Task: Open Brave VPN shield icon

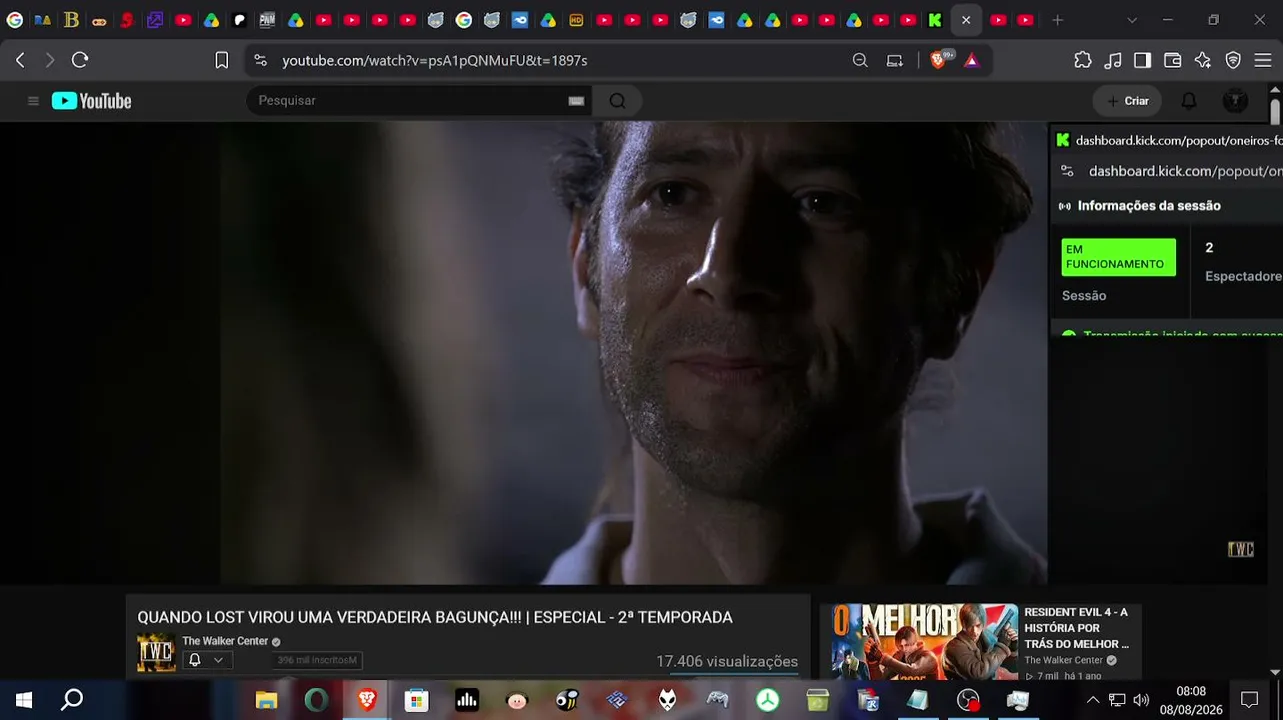Action: click(1233, 60)
